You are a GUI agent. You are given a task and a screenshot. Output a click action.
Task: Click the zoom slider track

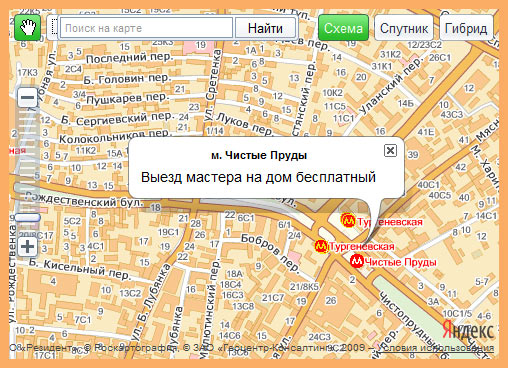27,160
